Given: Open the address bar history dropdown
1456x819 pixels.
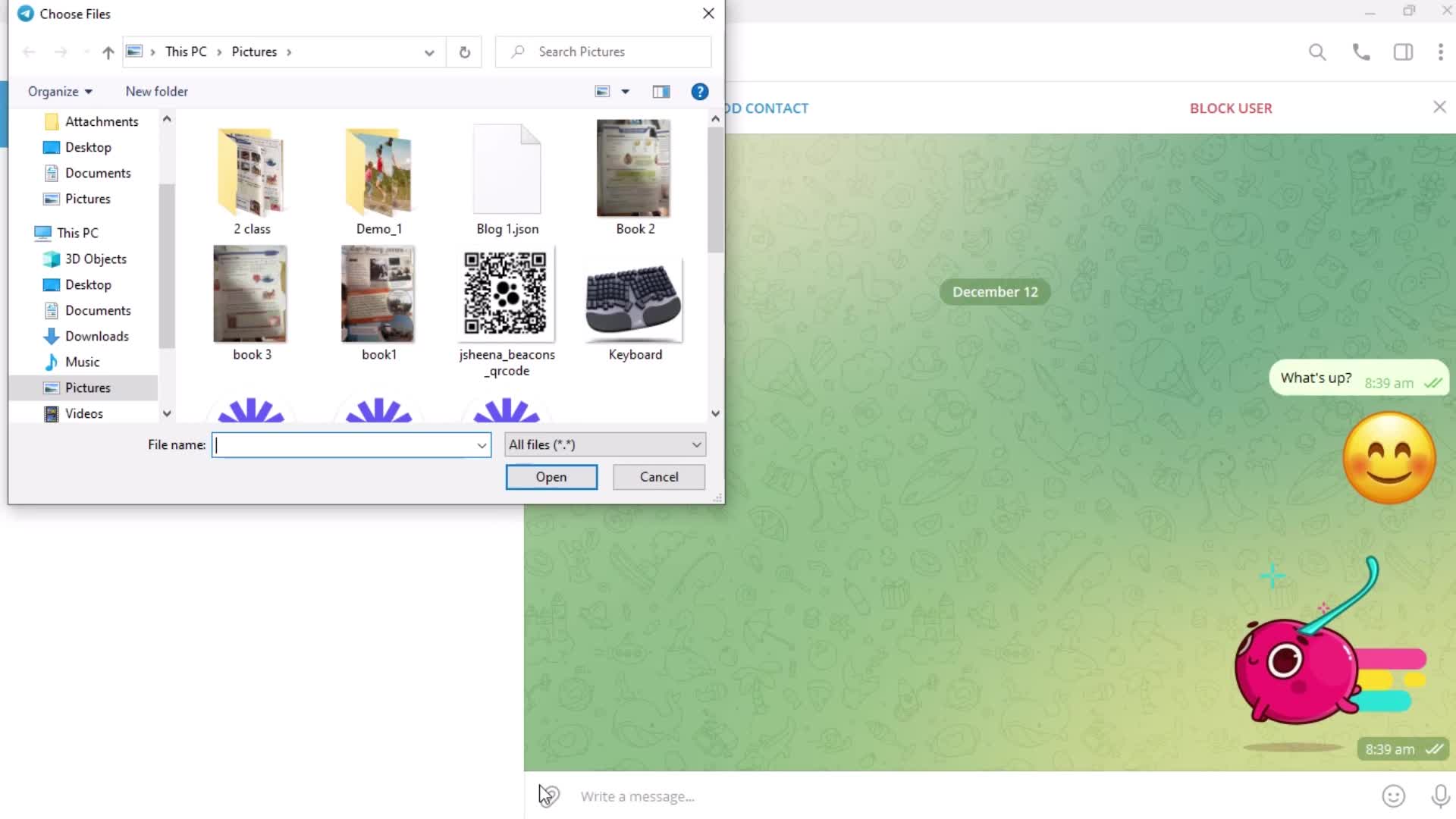Looking at the screenshot, I should point(429,52).
